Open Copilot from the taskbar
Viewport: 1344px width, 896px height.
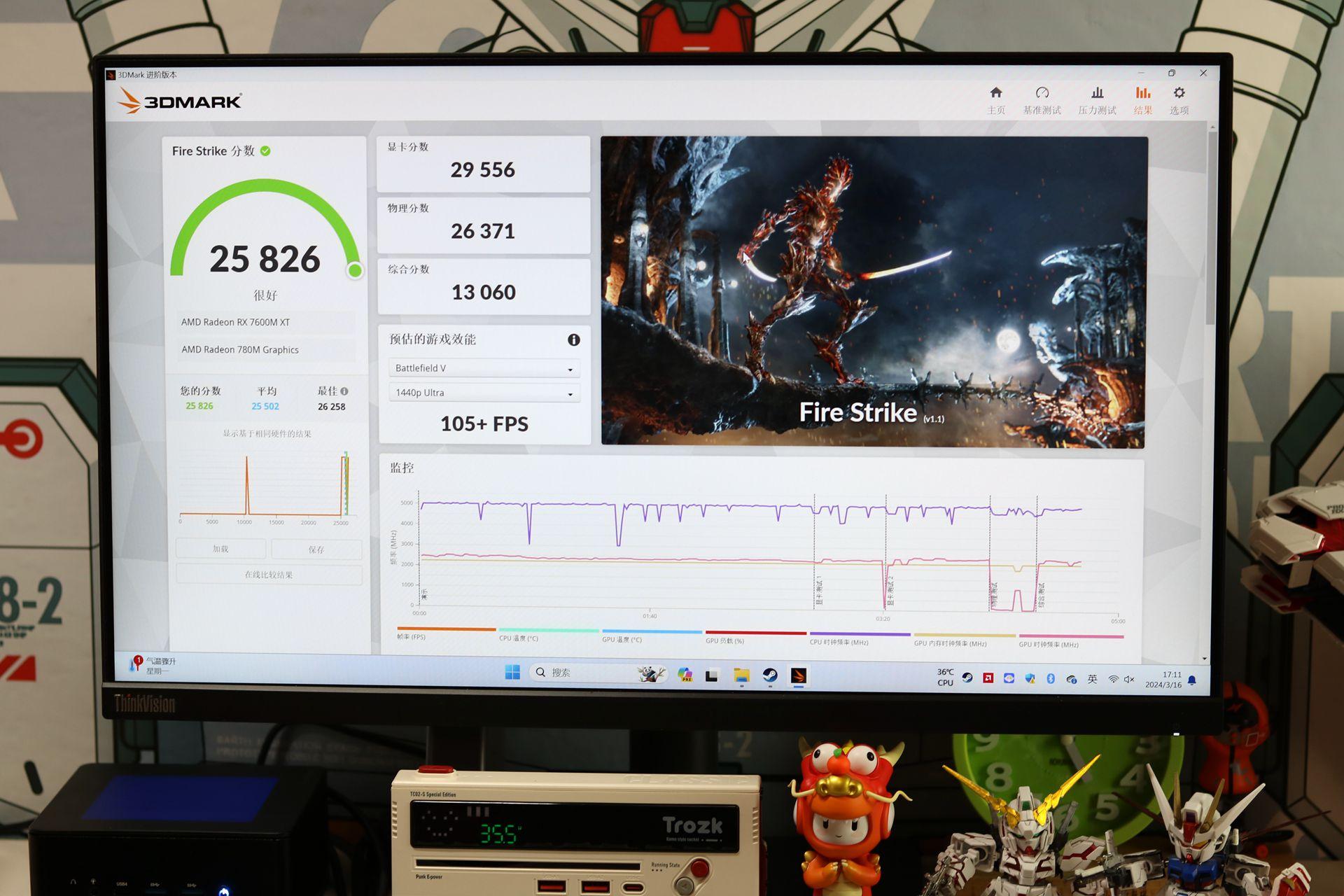[685, 674]
